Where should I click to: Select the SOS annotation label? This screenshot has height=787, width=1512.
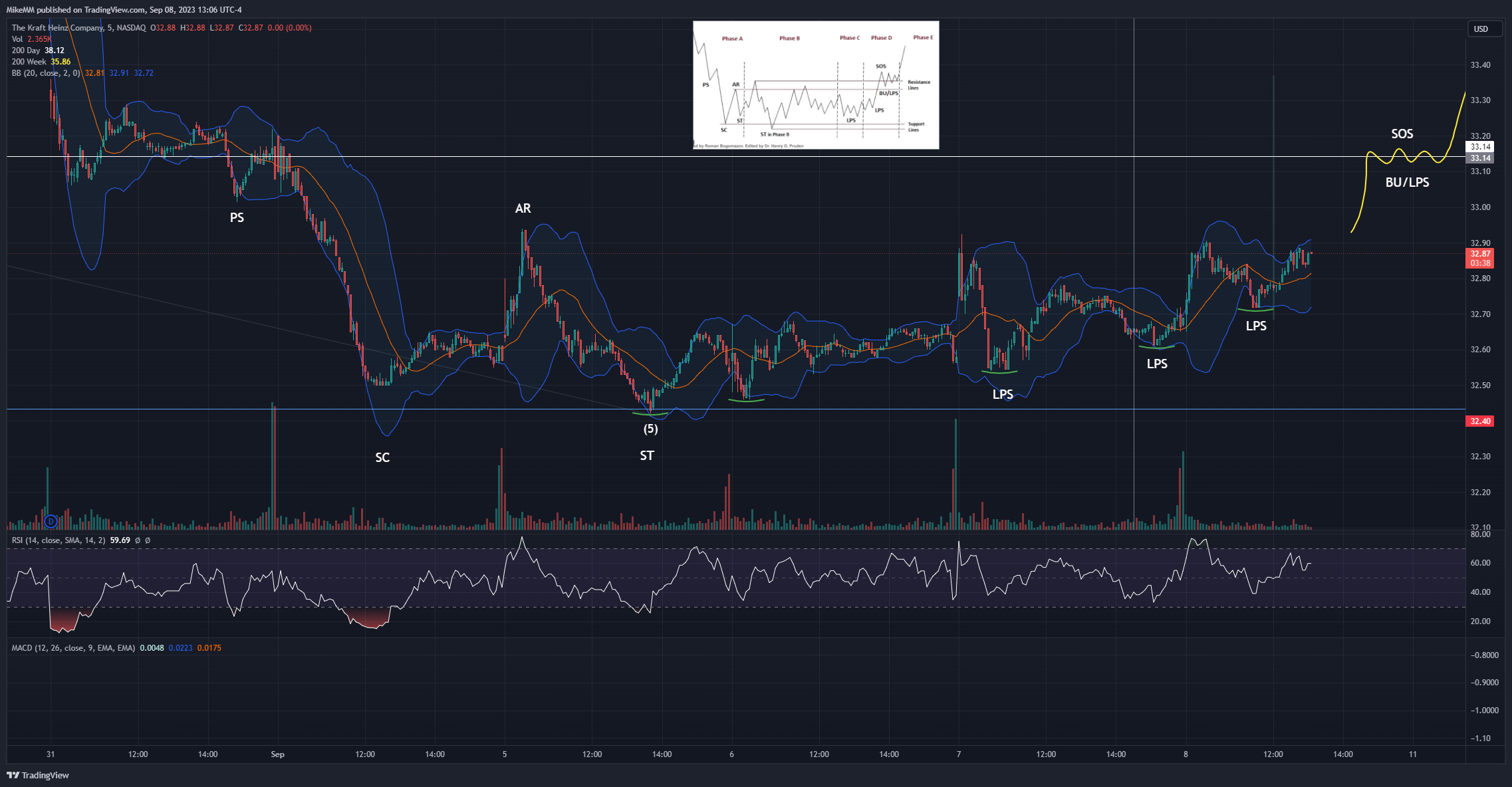tap(1402, 134)
